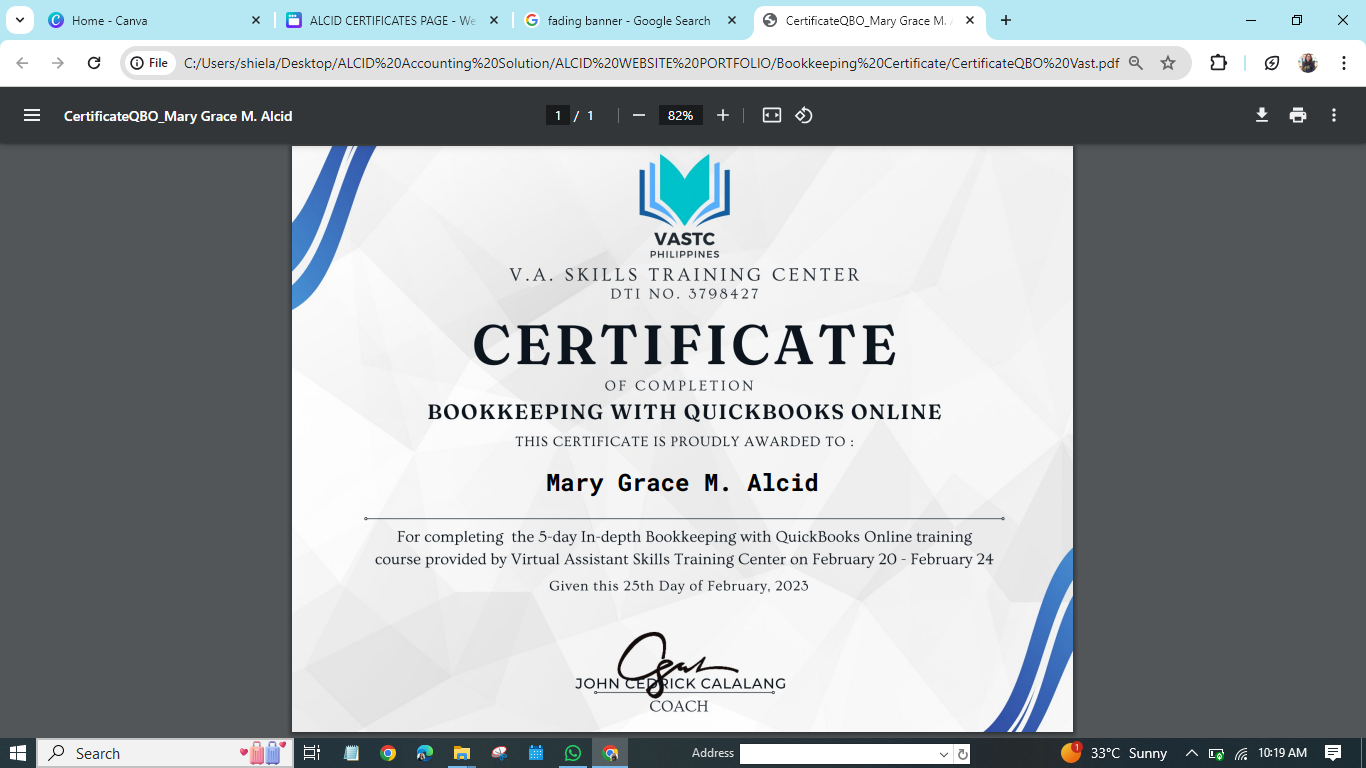Open PDF viewer more actions menu
The height and width of the screenshot is (768, 1366).
click(x=1334, y=116)
